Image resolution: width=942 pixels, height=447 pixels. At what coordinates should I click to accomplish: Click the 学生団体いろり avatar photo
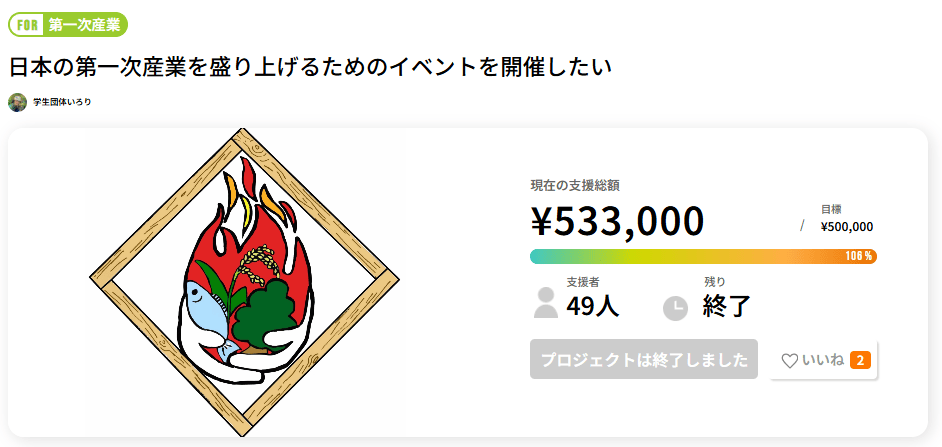18,102
